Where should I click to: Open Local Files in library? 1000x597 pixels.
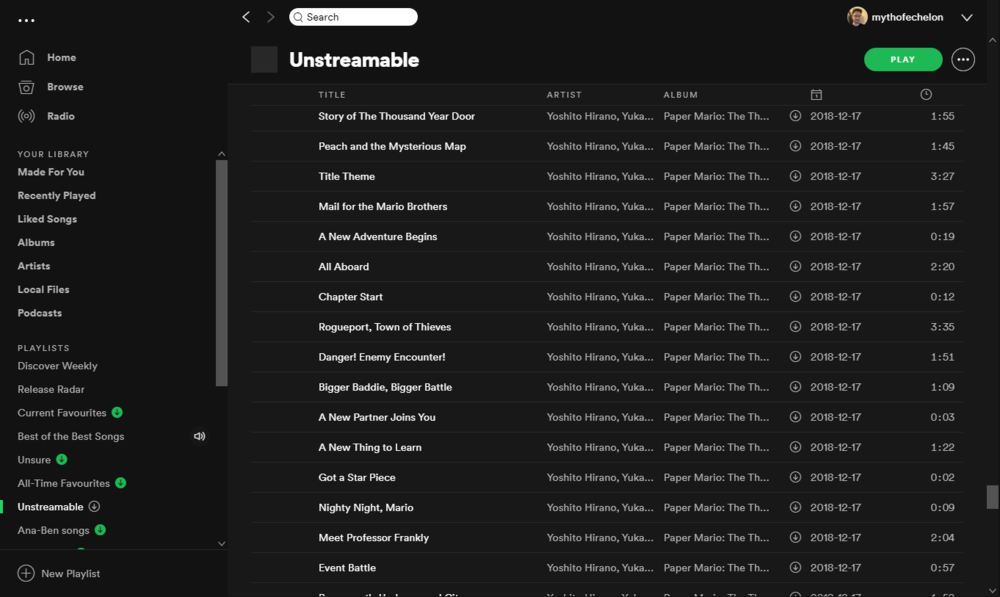click(43, 290)
